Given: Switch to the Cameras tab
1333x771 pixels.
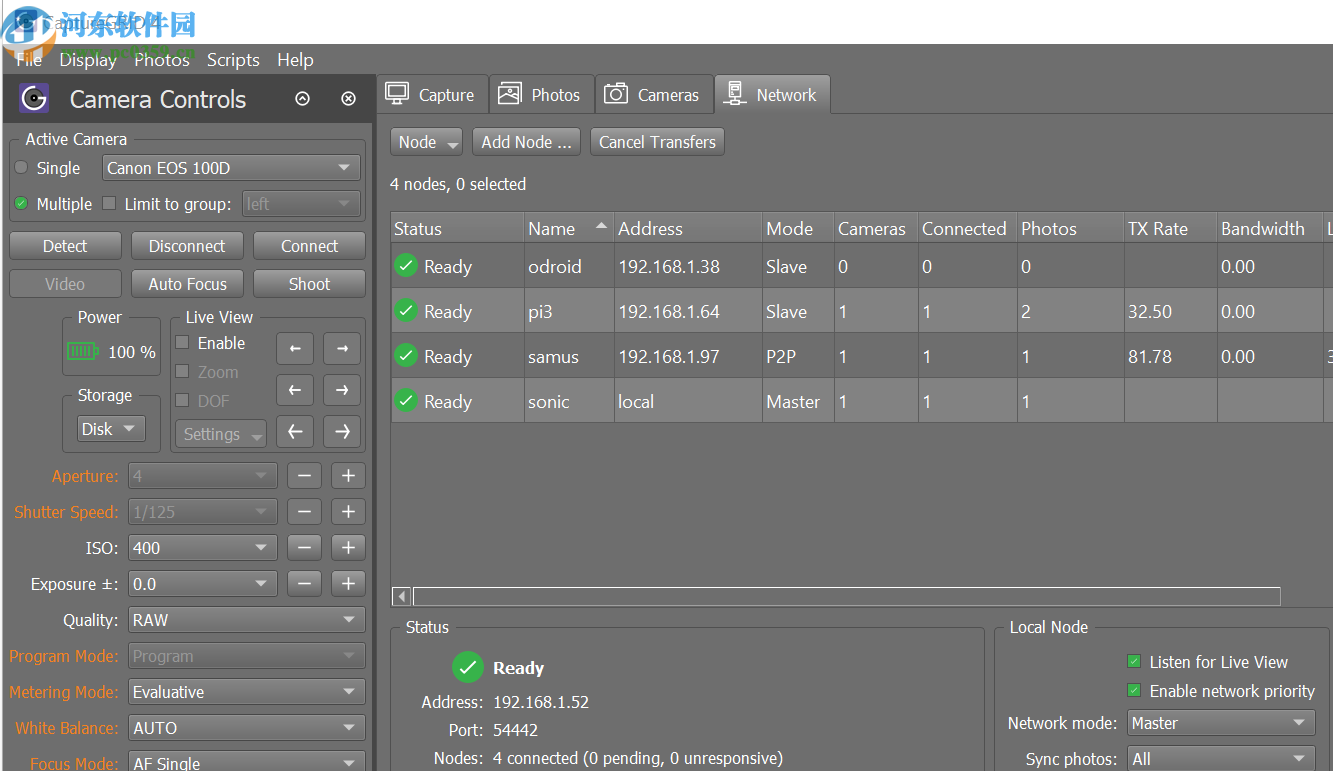Looking at the screenshot, I should [x=654, y=95].
